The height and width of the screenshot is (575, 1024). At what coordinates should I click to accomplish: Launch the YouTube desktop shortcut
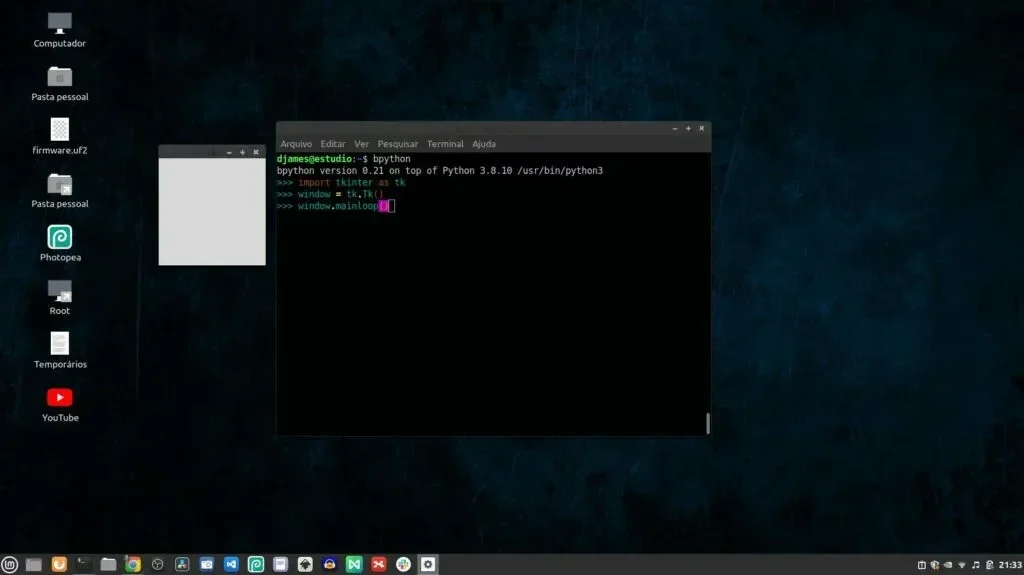(60, 404)
